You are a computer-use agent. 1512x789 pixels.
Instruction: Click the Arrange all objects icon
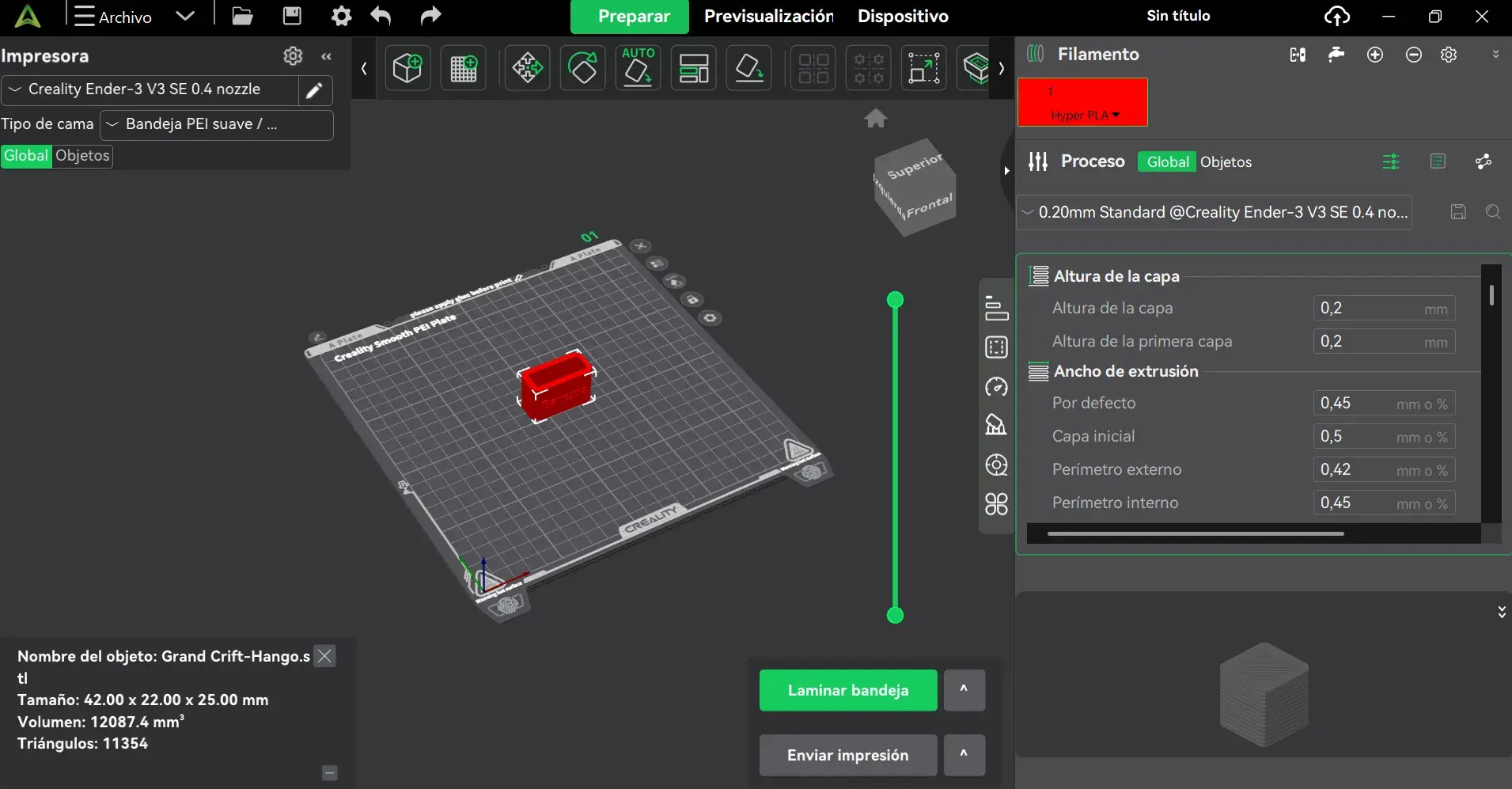point(693,68)
